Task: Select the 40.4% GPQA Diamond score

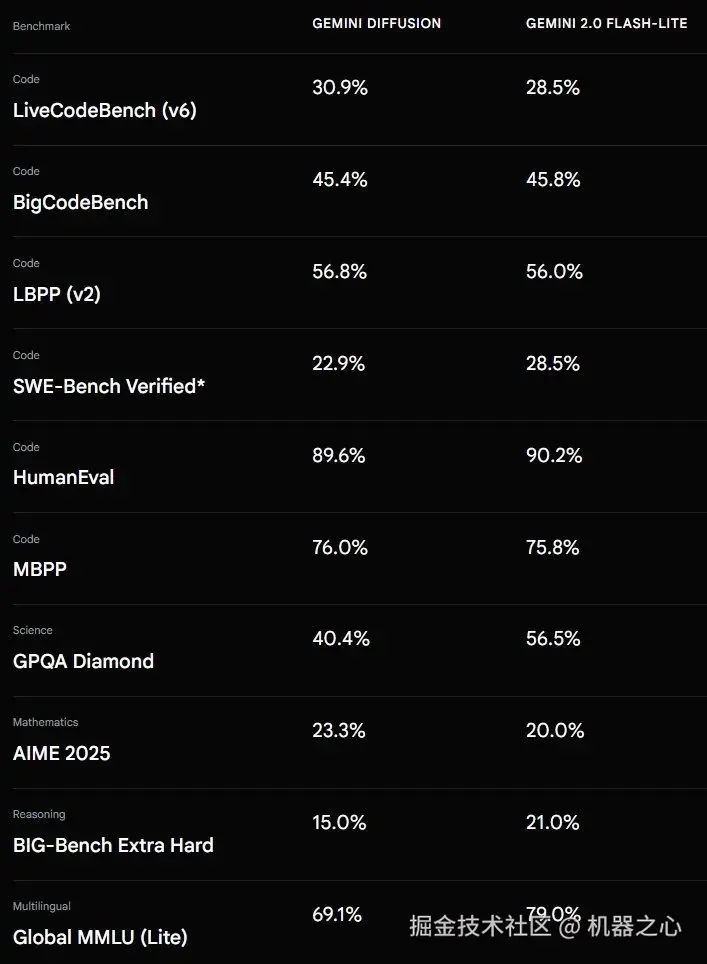Action: 341,639
